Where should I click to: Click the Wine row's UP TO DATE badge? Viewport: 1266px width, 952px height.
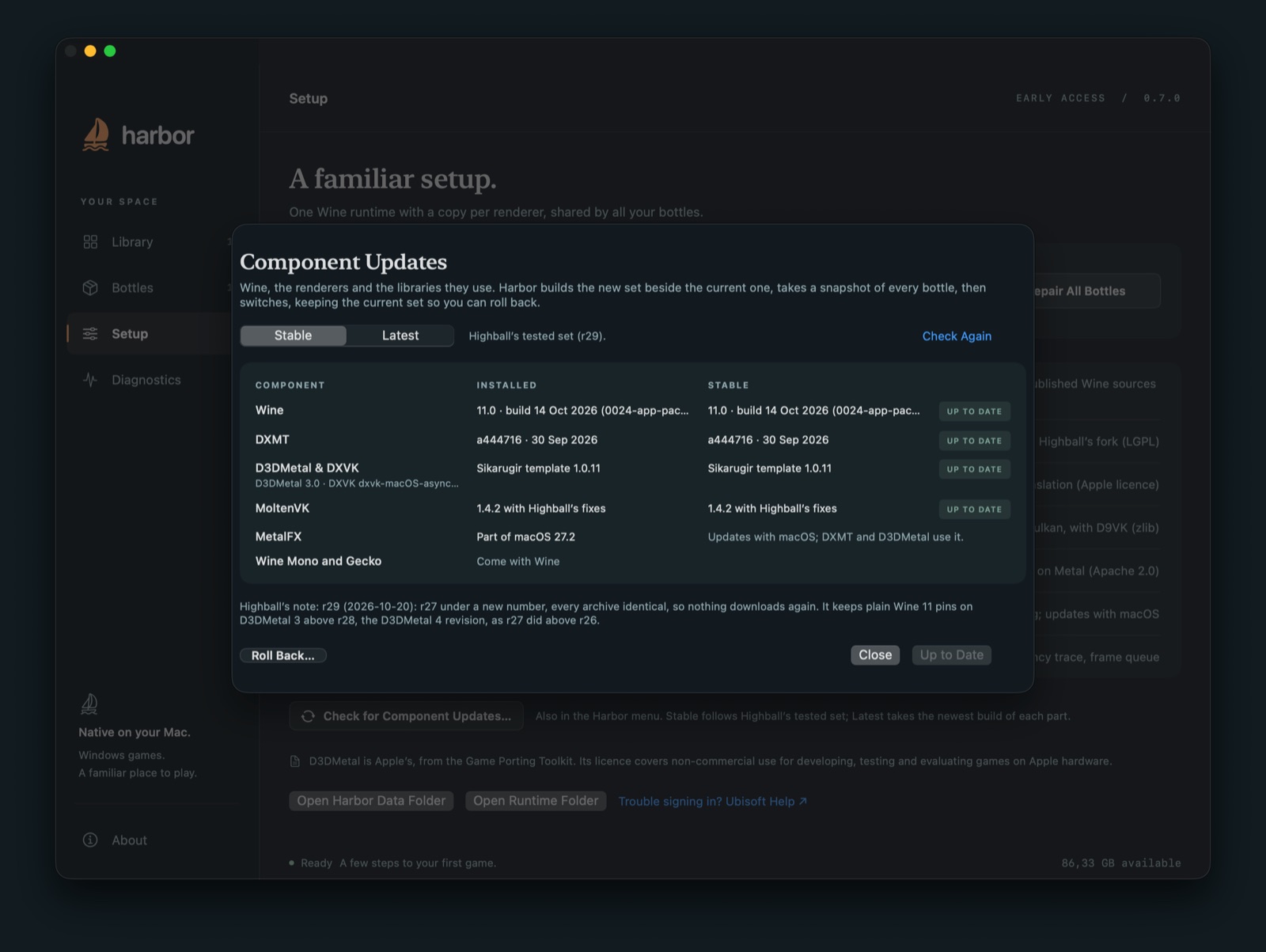[974, 411]
